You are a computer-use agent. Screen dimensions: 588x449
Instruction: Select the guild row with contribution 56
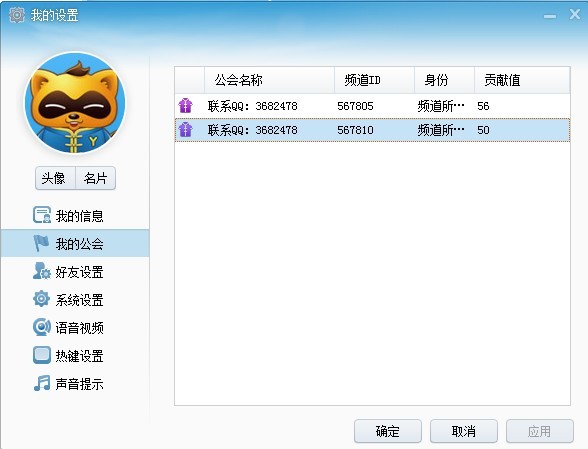(x=372, y=106)
